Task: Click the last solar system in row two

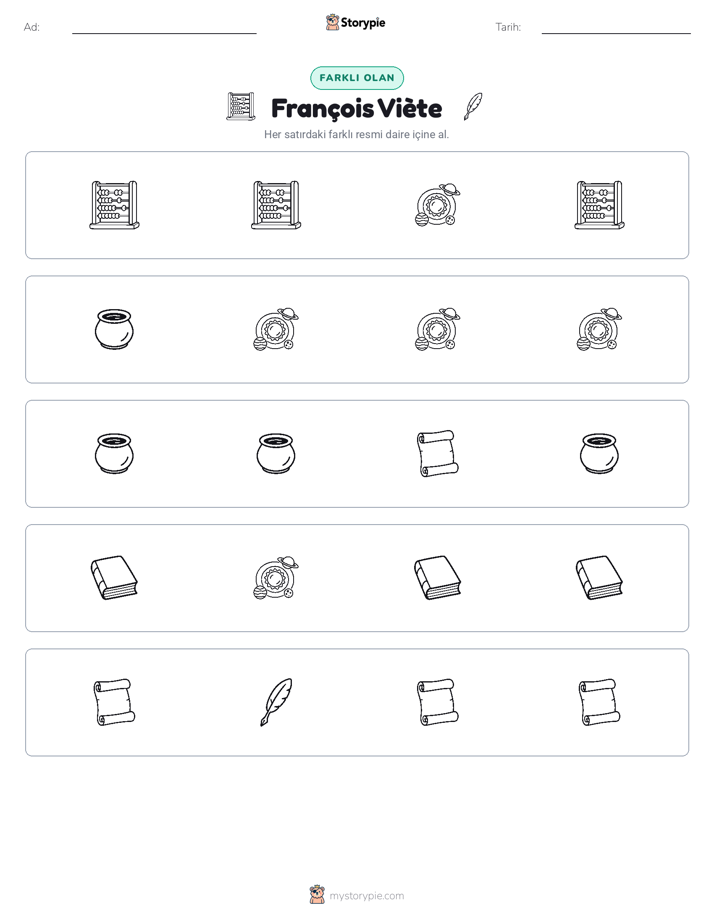Action: 600,329
